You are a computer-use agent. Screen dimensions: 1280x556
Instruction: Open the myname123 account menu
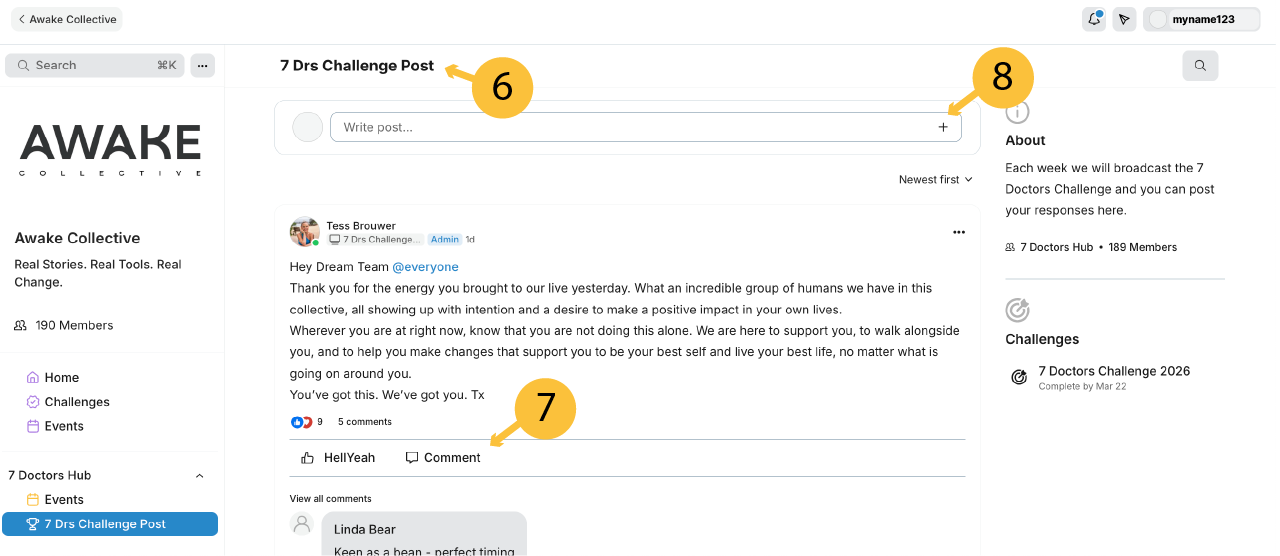coord(1201,19)
